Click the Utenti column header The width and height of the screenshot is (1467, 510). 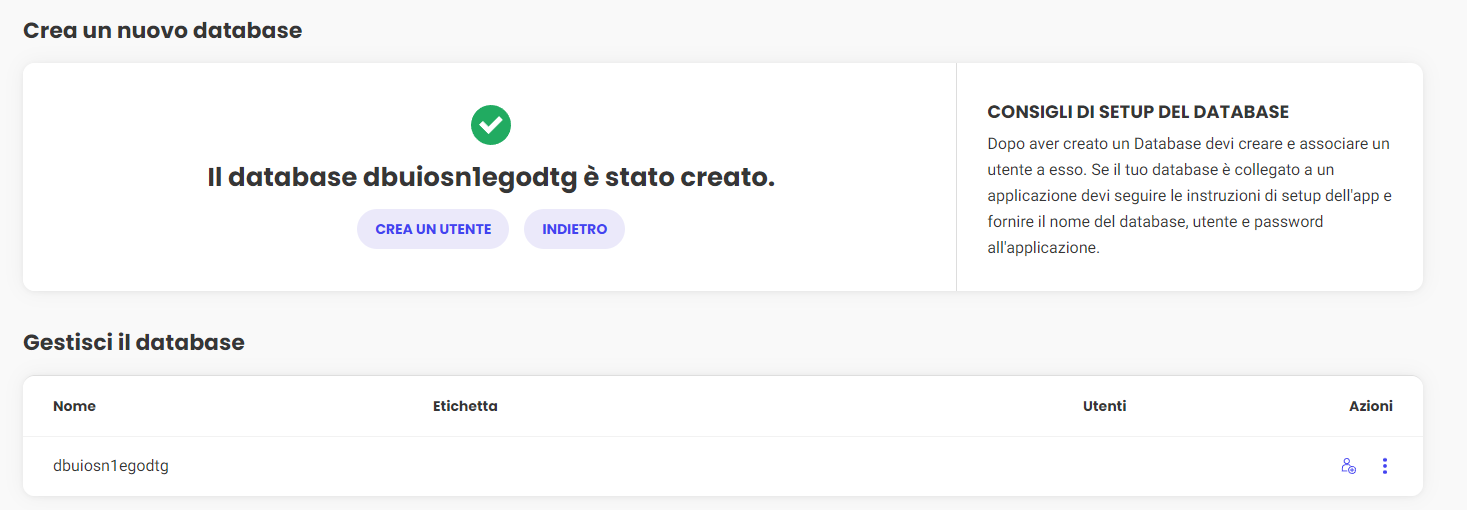(1104, 406)
